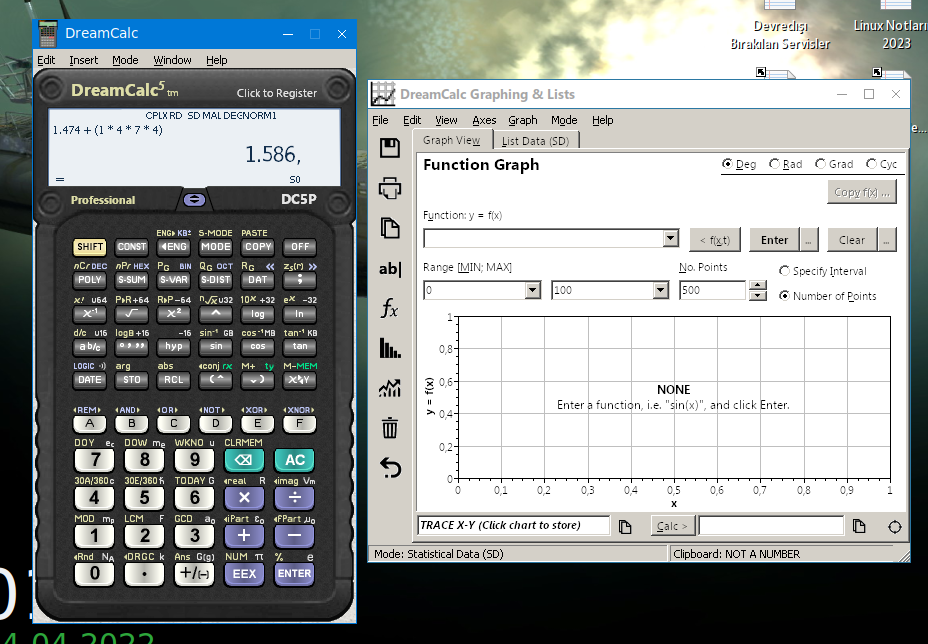Switch to the Graph View tab

pos(452,140)
